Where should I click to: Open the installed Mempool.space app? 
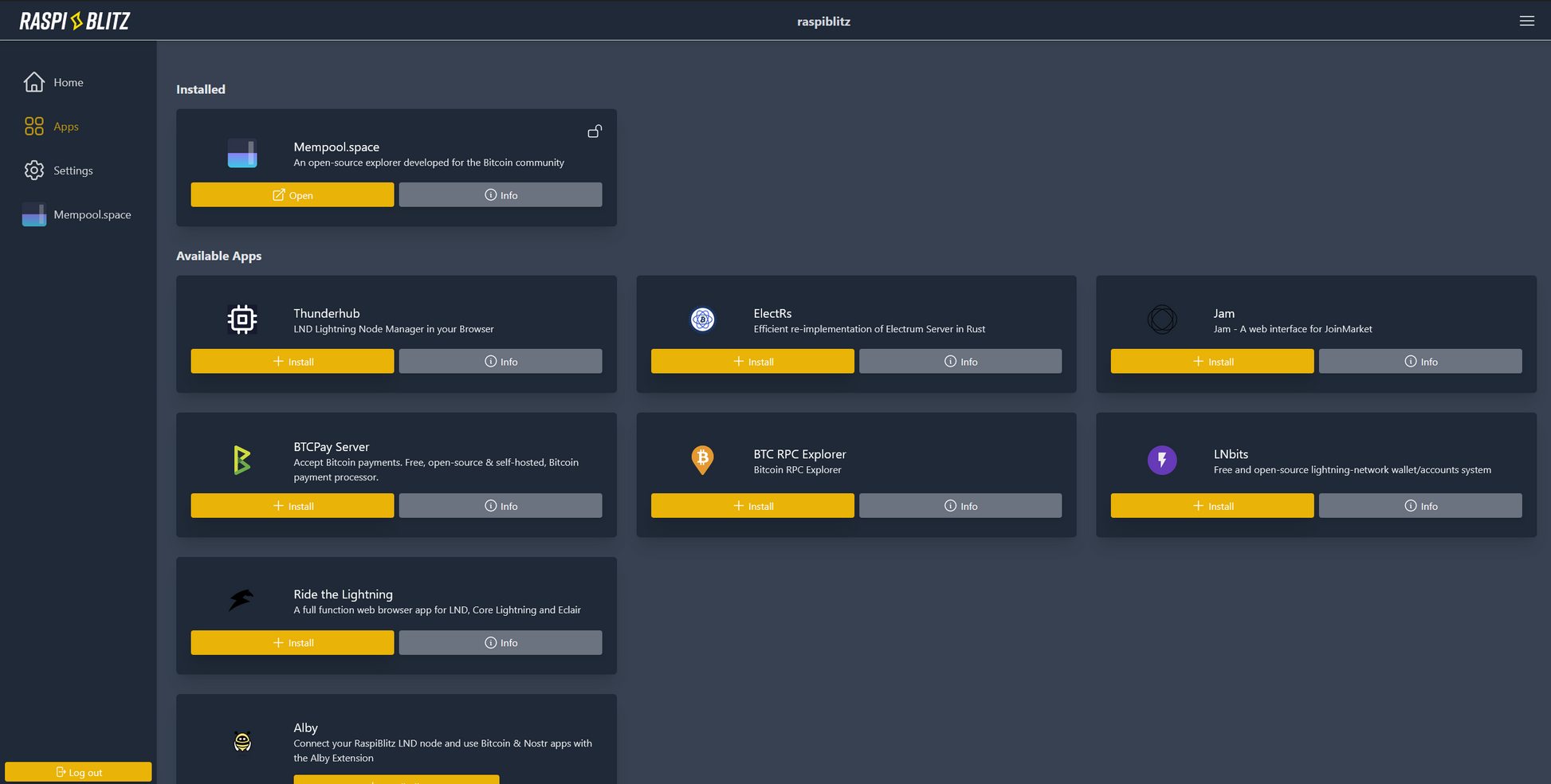292,195
